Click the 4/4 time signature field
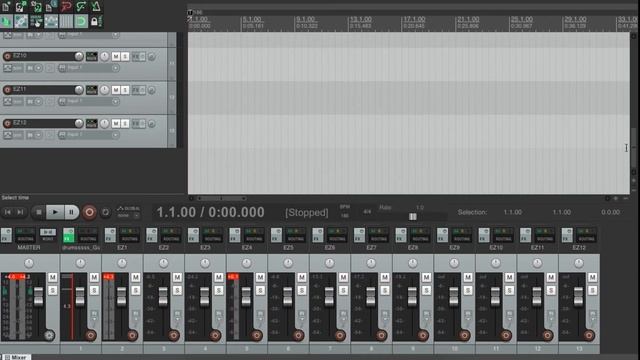Screen dimensions: 640x360 click(x=367, y=212)
